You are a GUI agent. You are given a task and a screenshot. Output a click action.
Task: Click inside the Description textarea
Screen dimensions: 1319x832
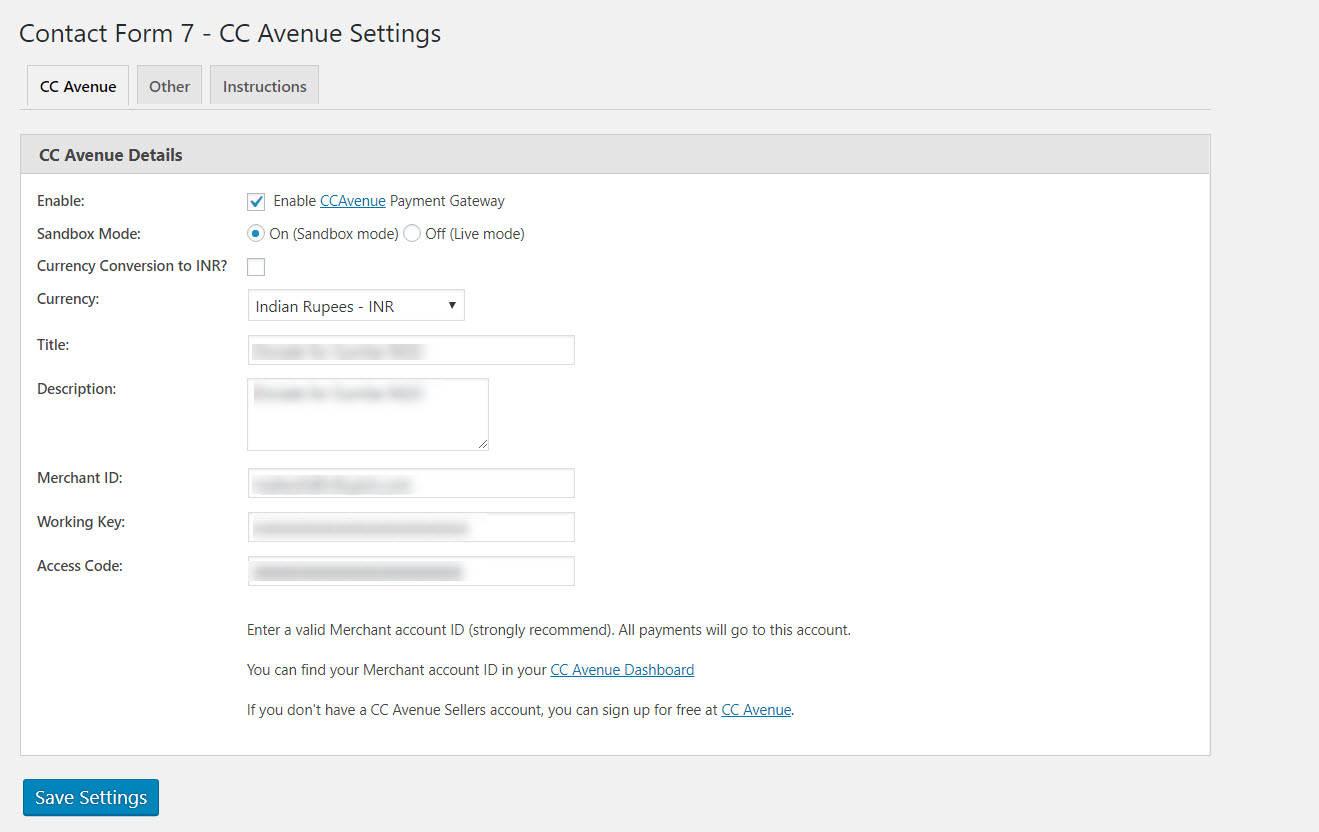367,414
